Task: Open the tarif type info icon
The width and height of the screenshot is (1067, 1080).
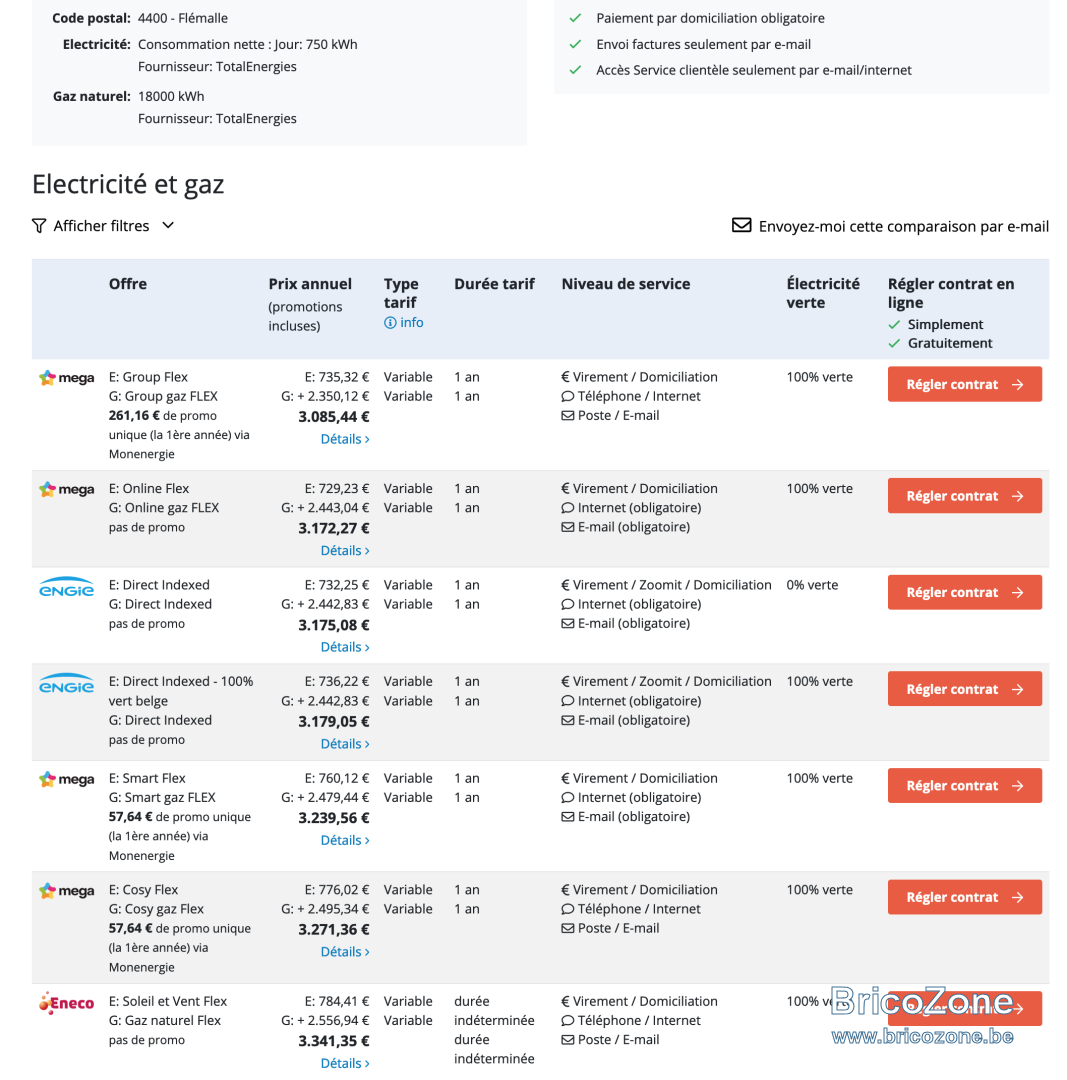Action: (390, 323)
